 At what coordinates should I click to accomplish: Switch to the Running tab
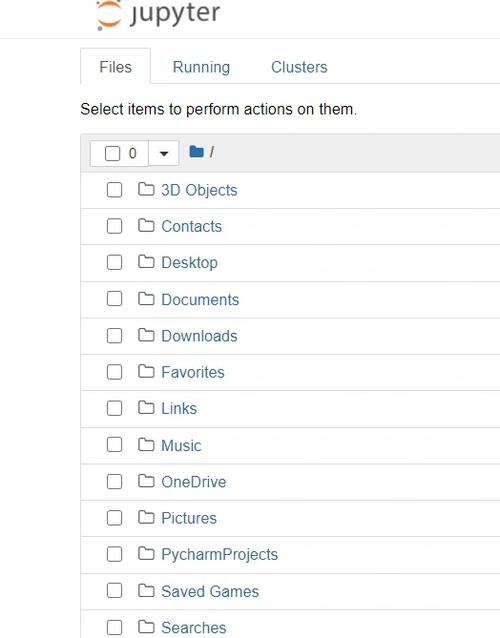201,67
